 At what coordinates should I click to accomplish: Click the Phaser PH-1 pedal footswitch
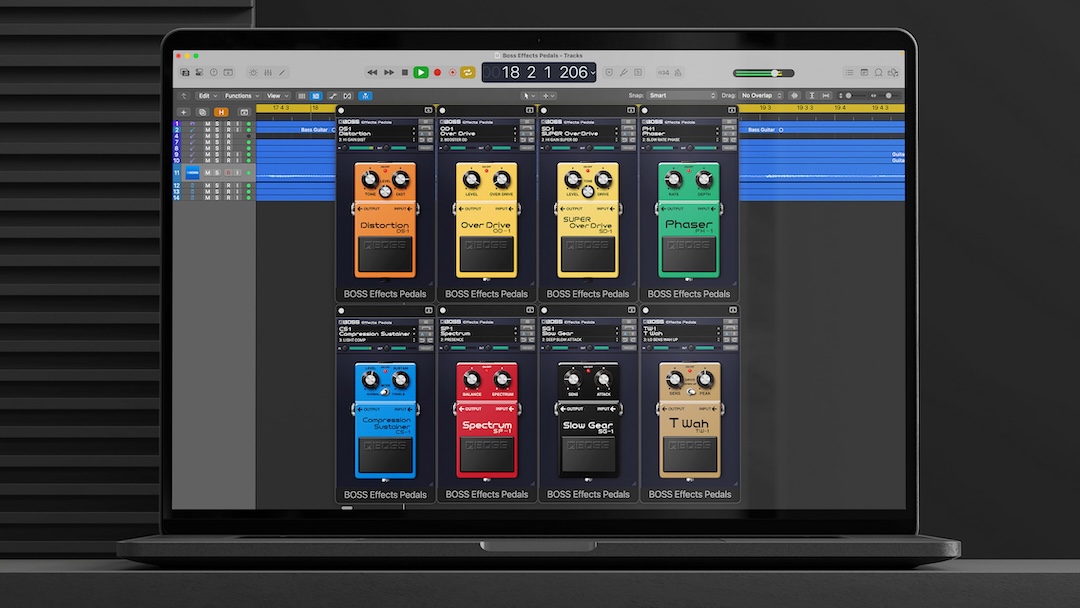coord(689,255)
